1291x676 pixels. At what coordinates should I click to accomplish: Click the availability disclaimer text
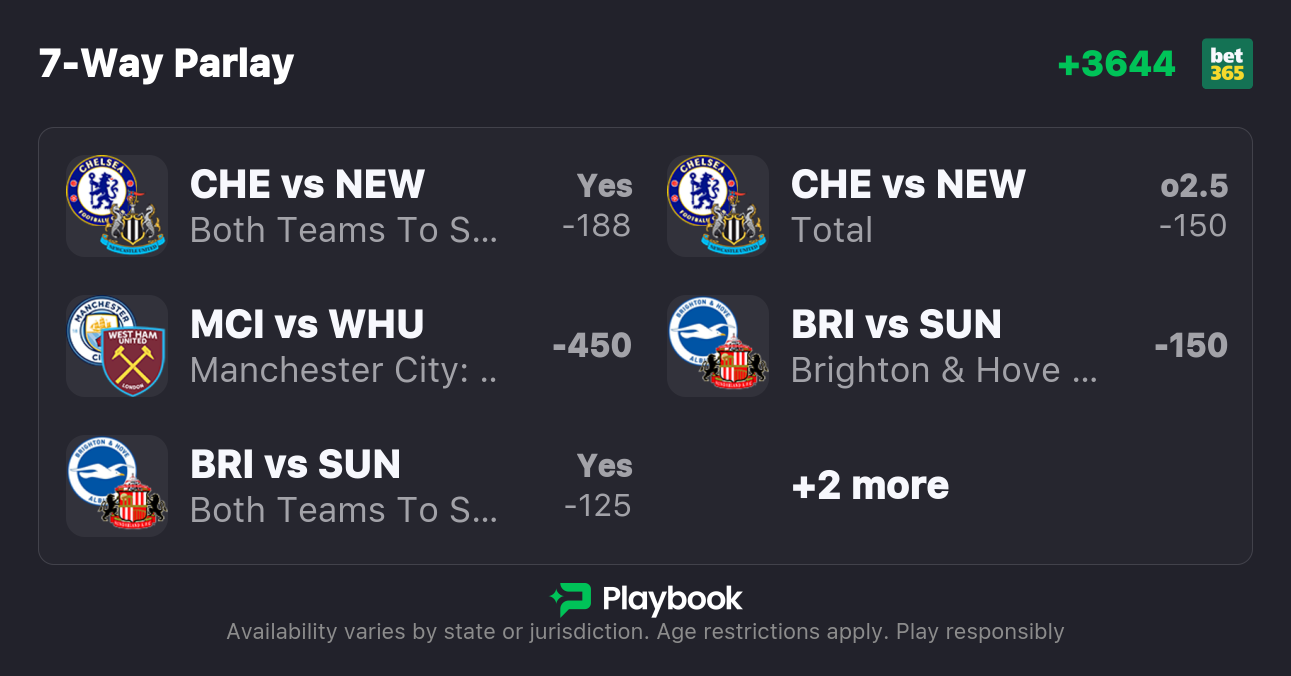645,632
